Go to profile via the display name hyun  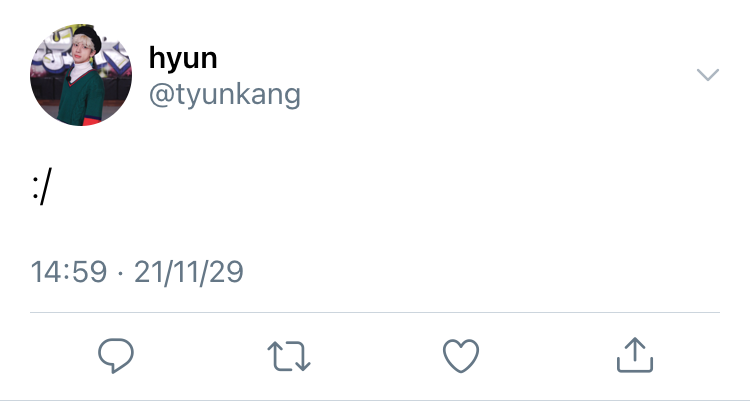pyautogui.click(x=183, y=58)
